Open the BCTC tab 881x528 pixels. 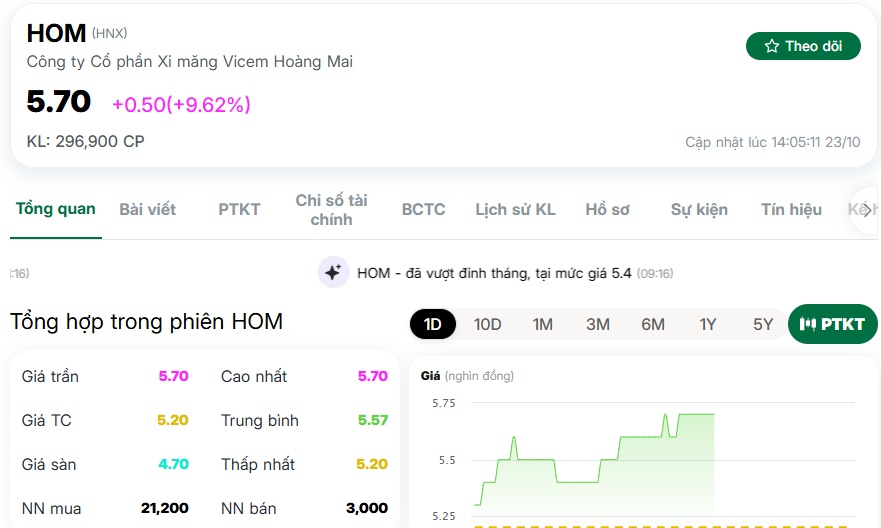click(x=424, y=210)
